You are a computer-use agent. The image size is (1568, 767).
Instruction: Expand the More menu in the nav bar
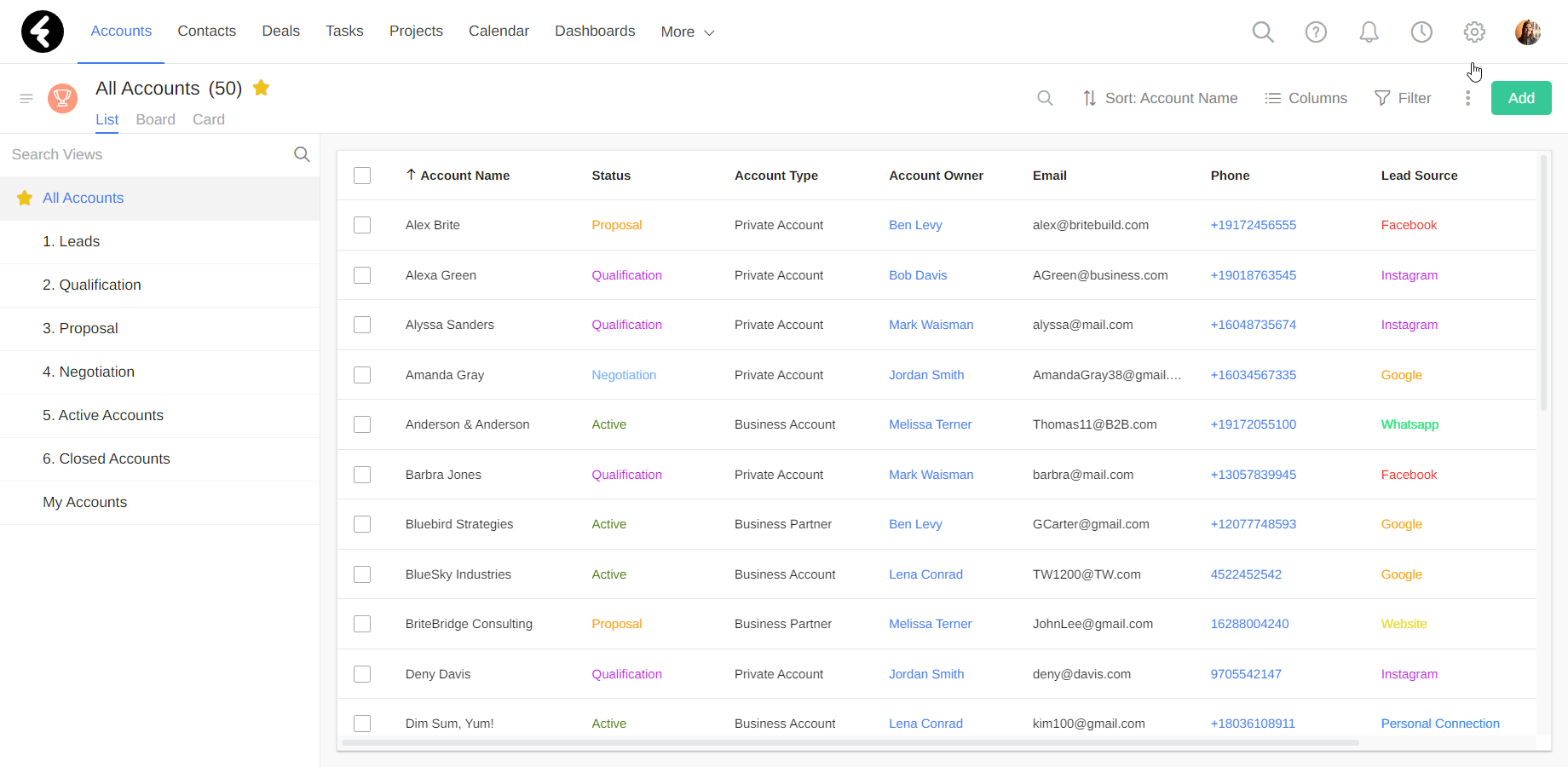tap(688, 32)
